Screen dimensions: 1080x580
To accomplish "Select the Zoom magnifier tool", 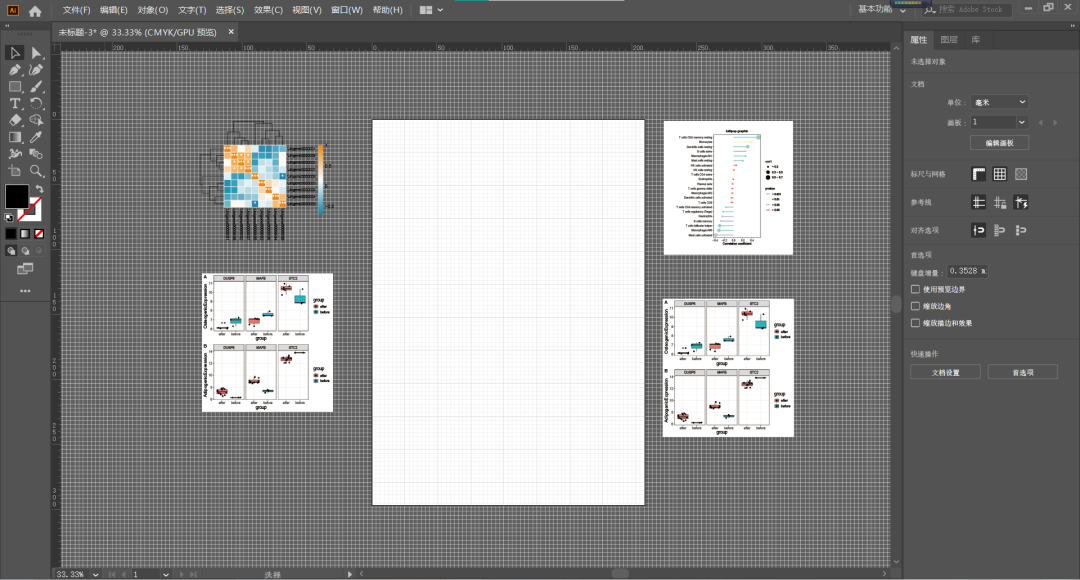I will (x=36, y=171).
